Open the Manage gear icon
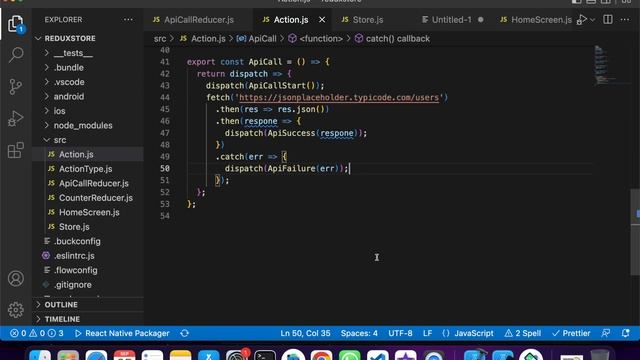Screen dimensions: 640x360 pos(16,310)
